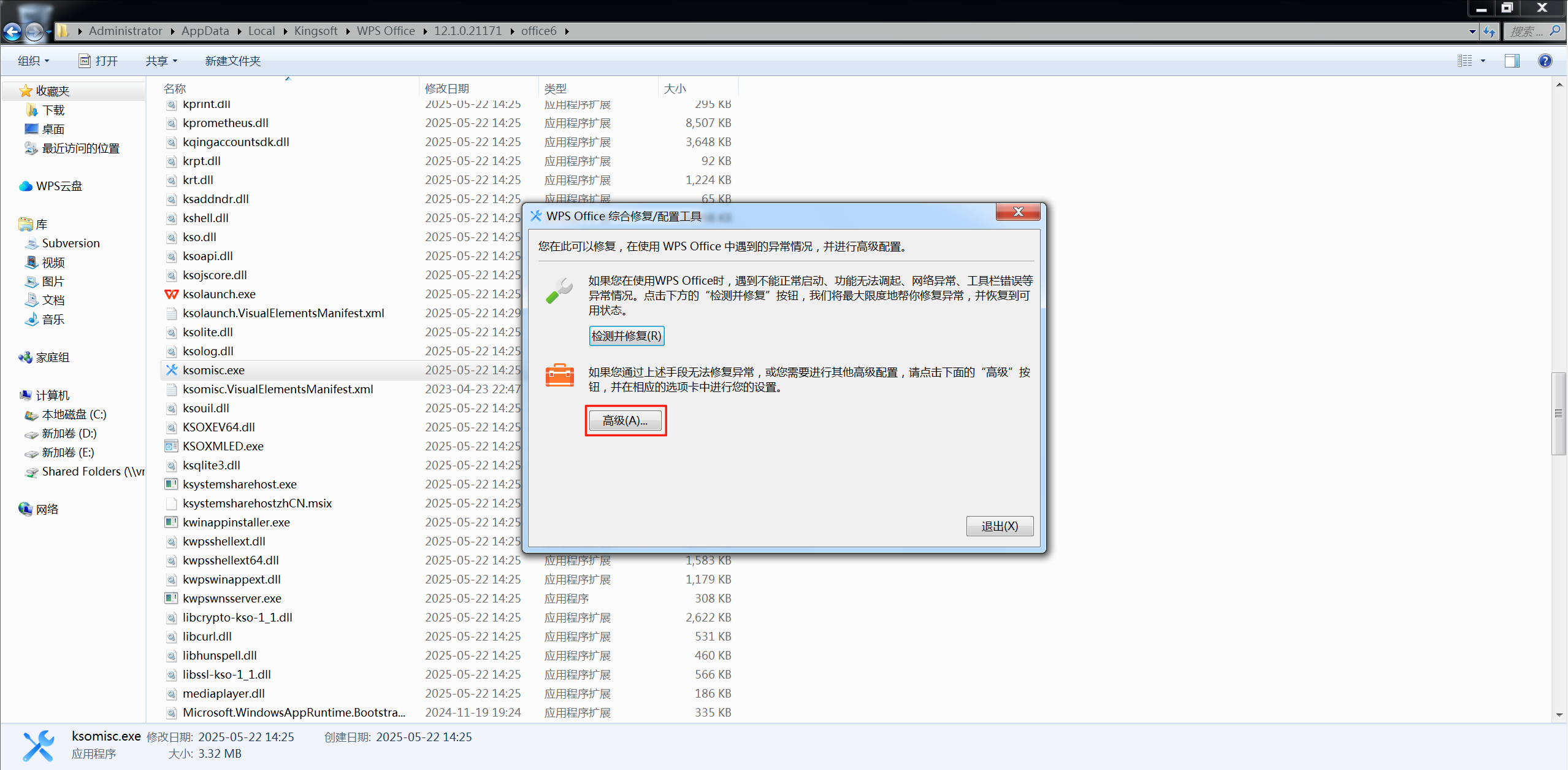Expand the breadcrumb arrow after WPS Office
The height and width of the screenshot is (770, 1568).
(424, 31)
